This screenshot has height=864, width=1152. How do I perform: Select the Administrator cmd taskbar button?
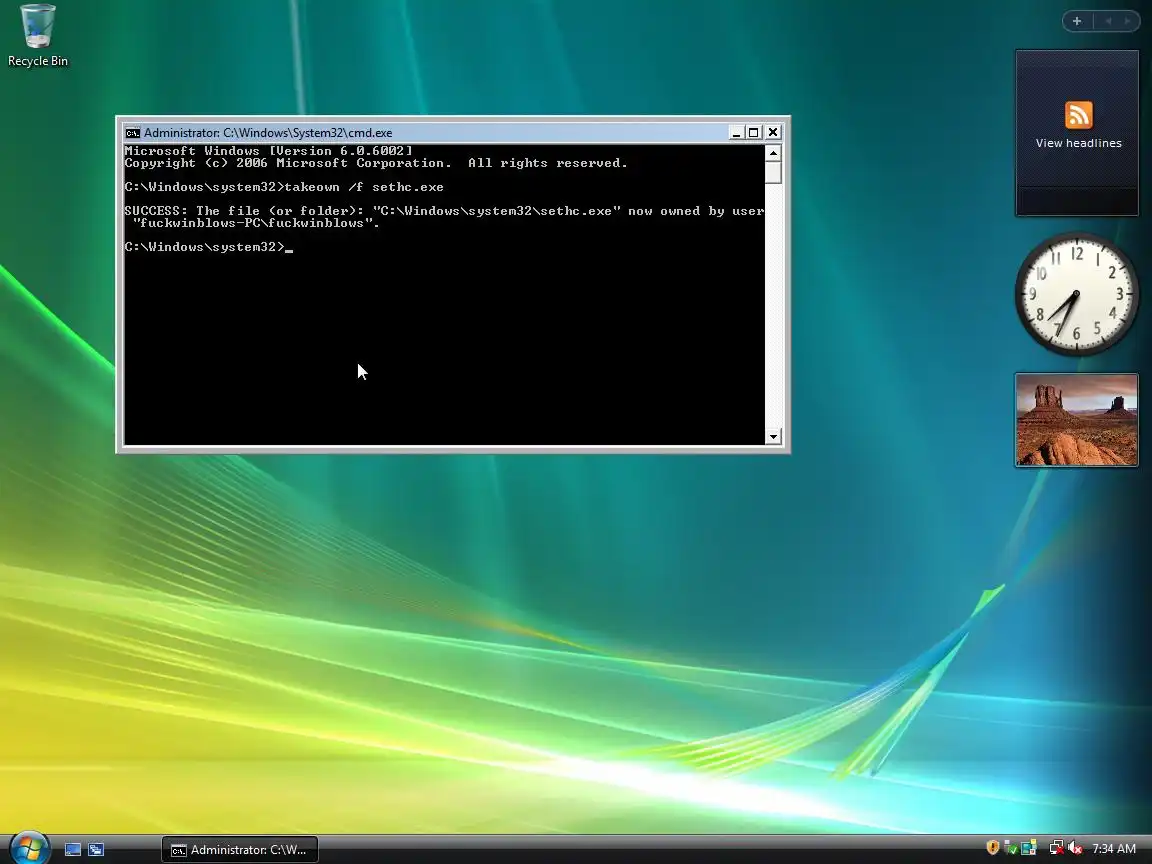coord(240,849)
